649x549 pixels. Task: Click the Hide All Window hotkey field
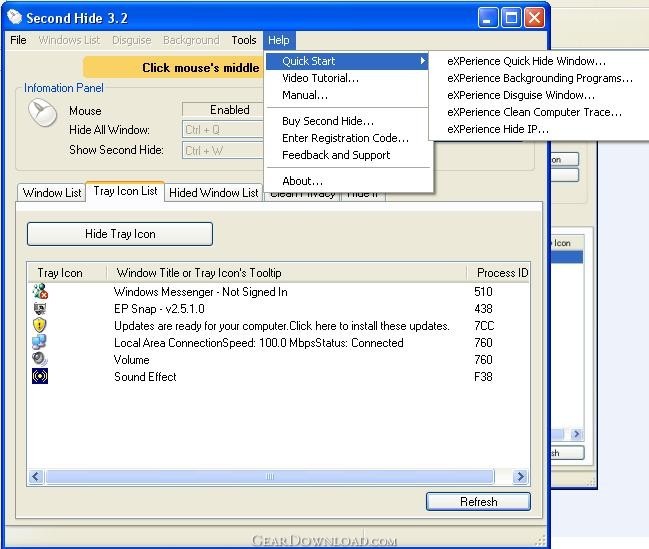(223, 130)
